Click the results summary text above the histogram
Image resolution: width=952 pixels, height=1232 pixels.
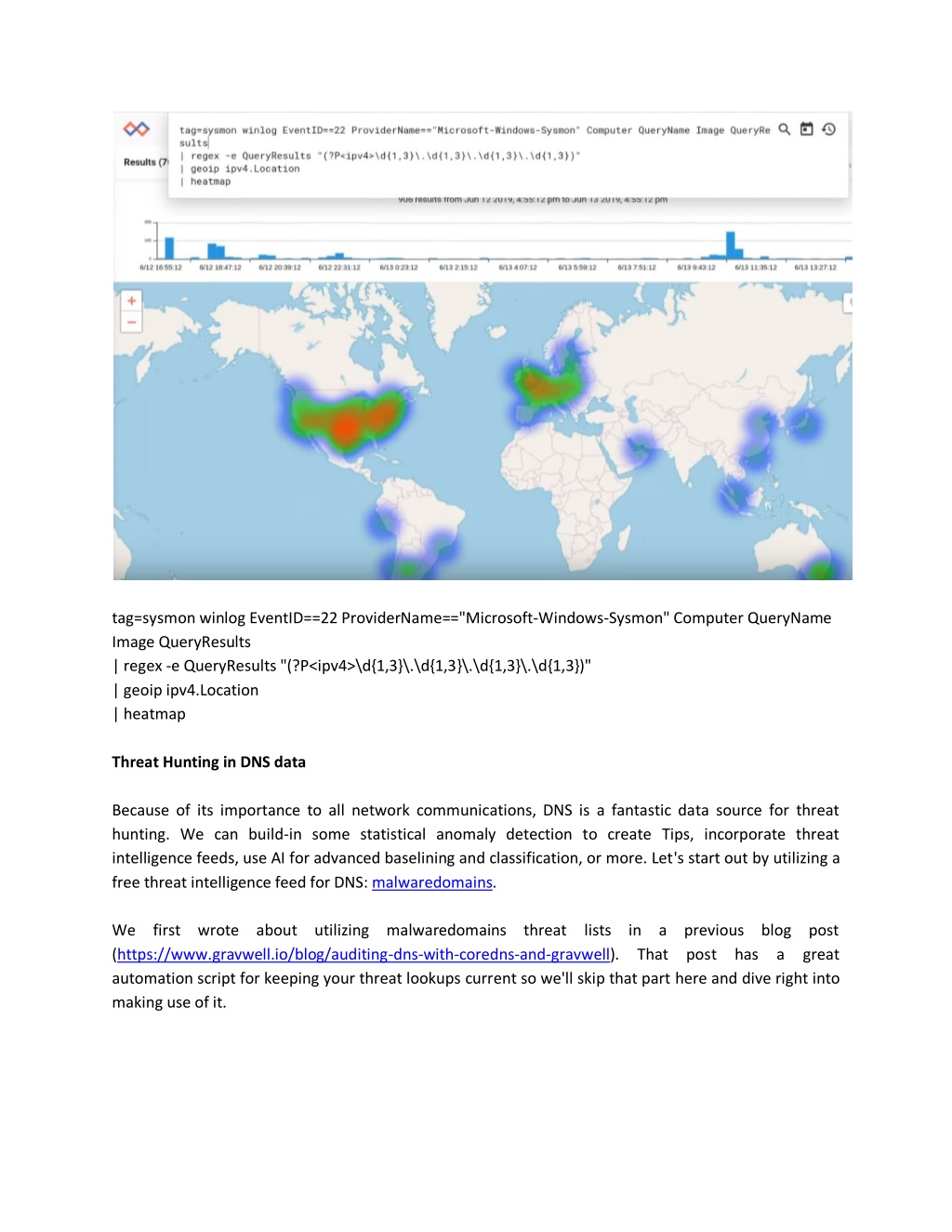[x=533, y=199]
